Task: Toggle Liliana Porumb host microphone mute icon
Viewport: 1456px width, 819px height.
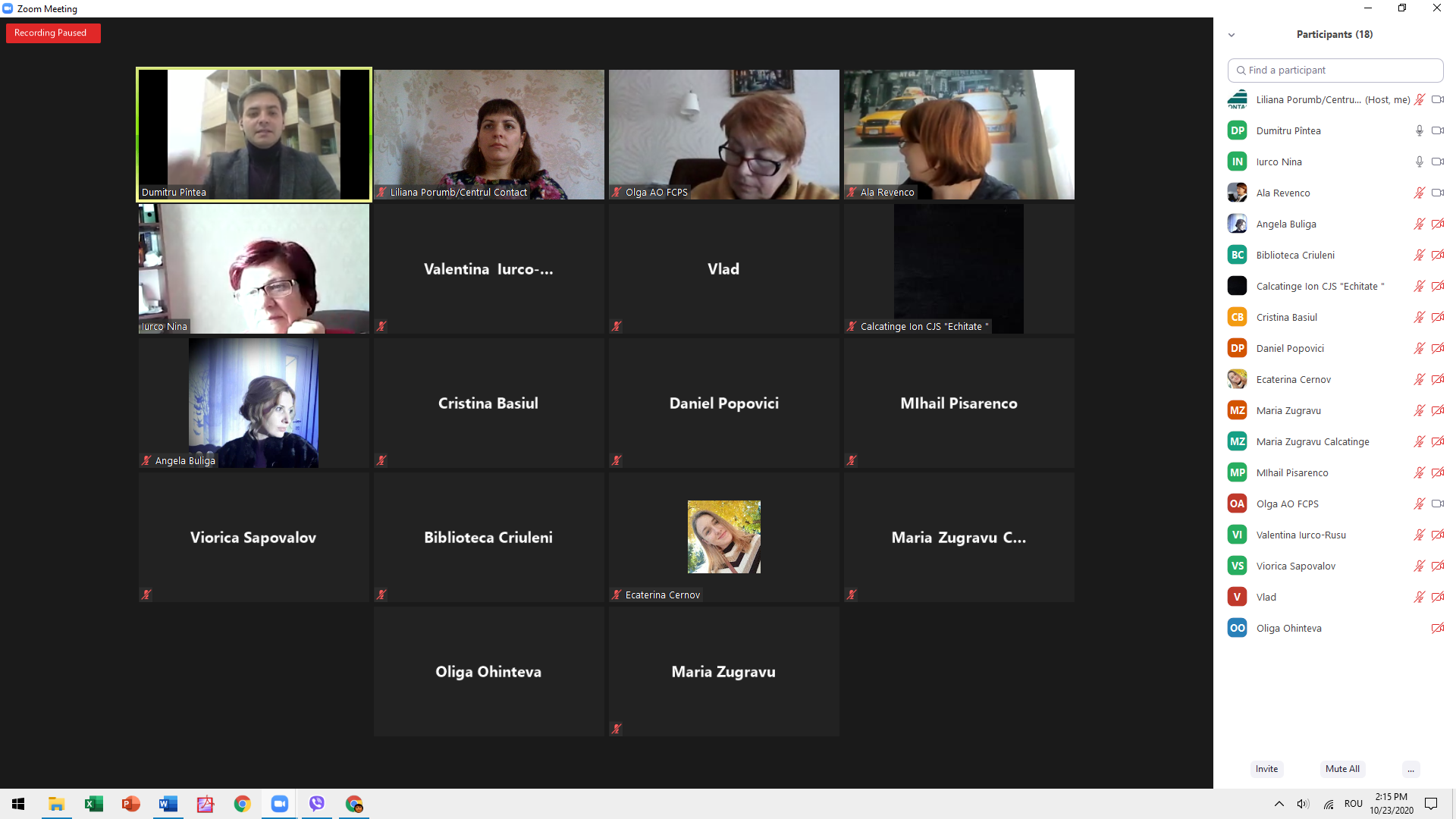Action: coord(1419,99)
